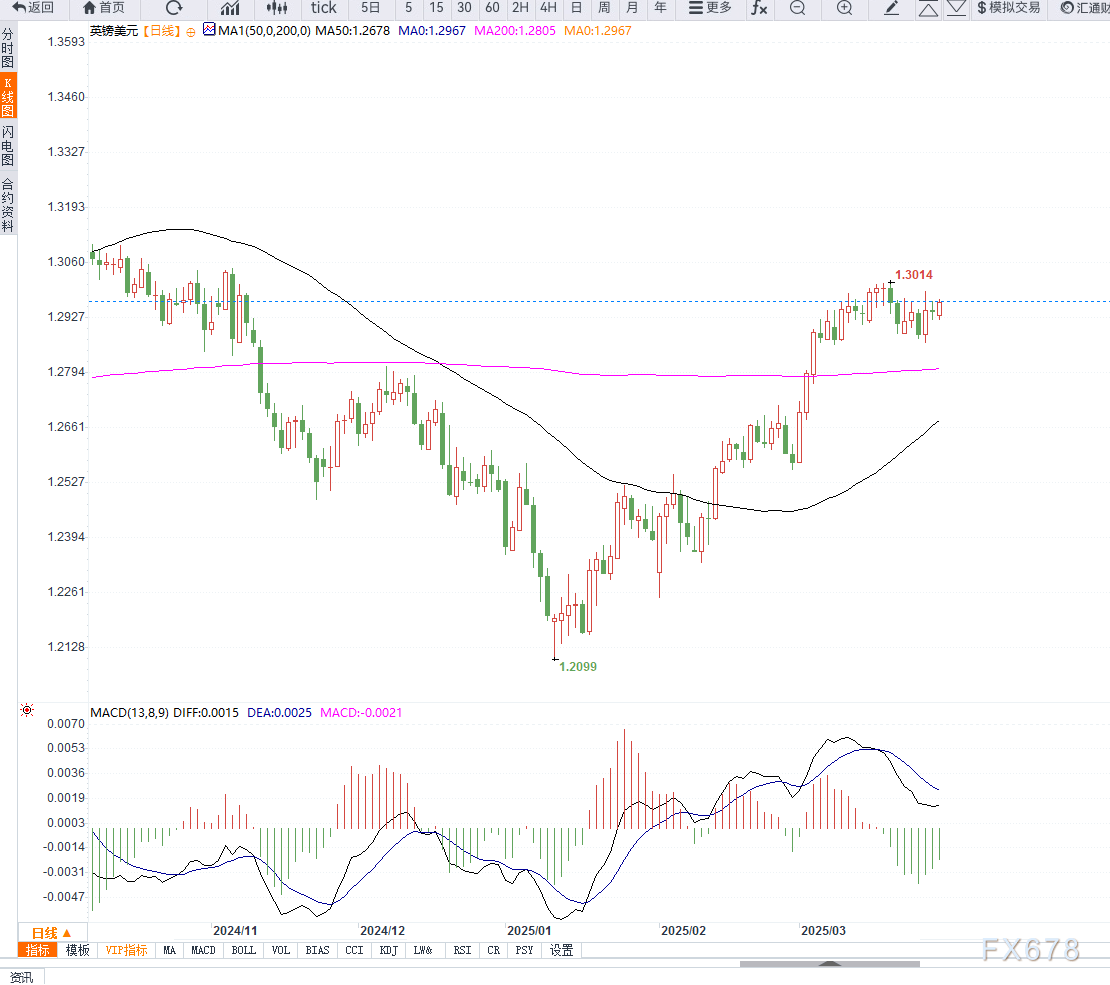
Task: Expand the 日线 period selector
Action: 52,933
